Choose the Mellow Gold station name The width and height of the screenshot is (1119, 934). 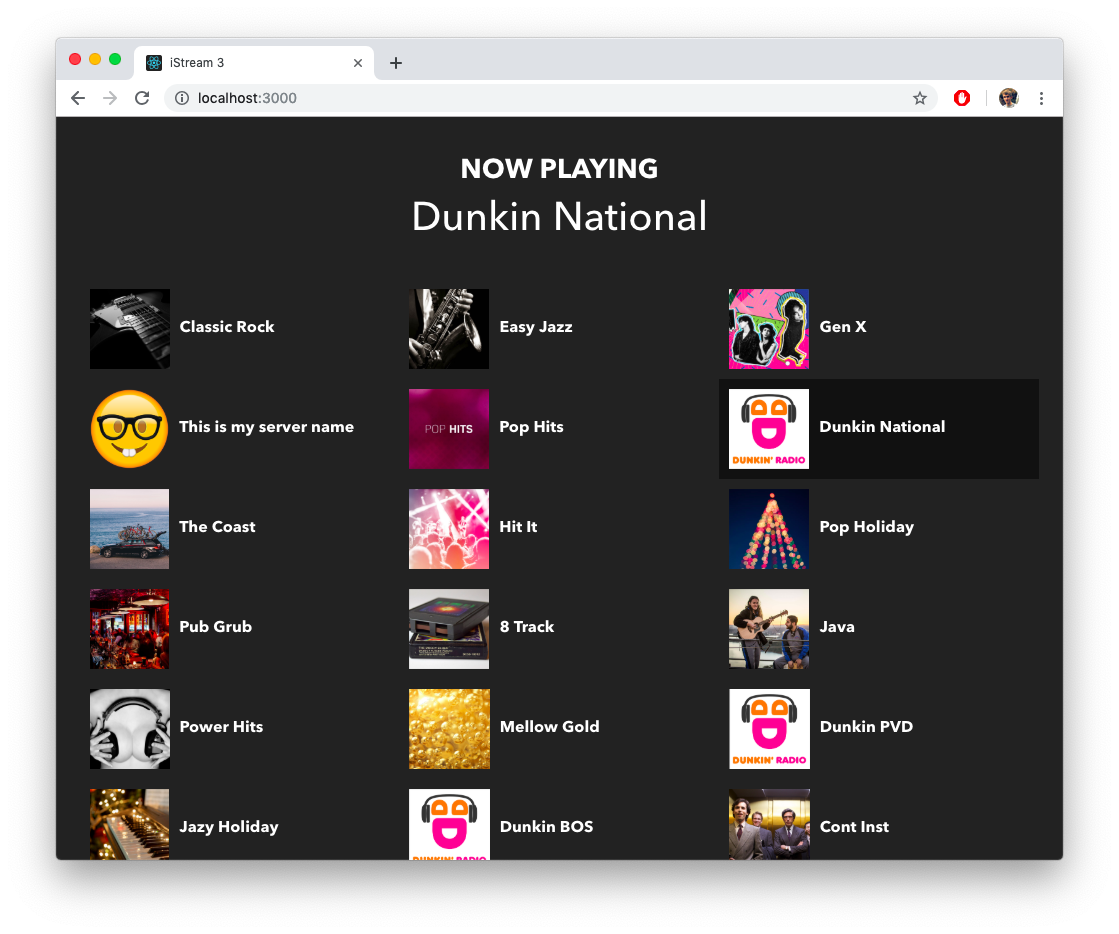tap(550, 726)
